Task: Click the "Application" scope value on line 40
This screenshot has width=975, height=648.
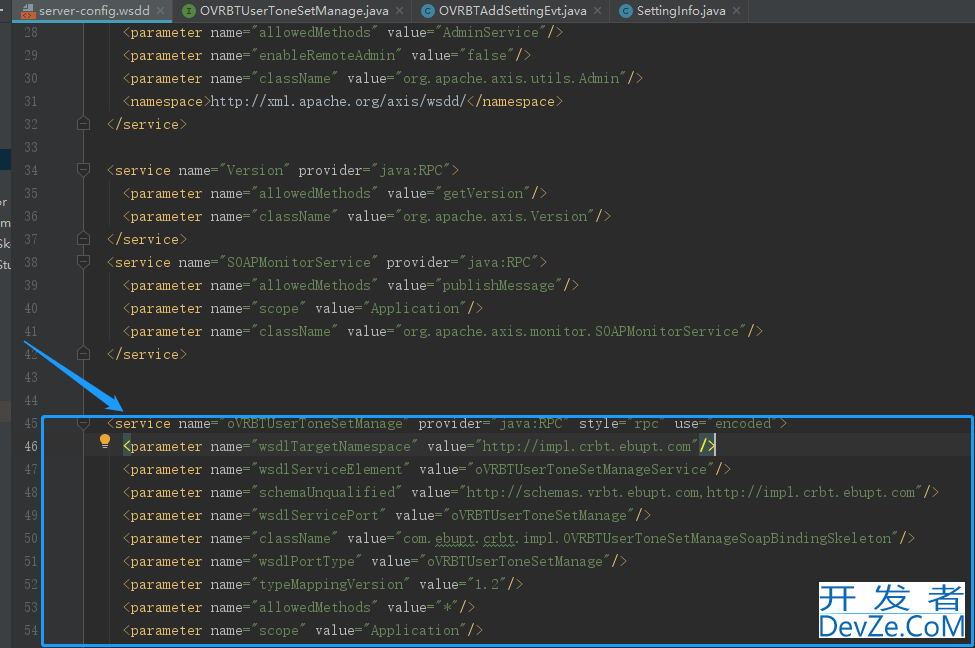Action: pos(415,308)
